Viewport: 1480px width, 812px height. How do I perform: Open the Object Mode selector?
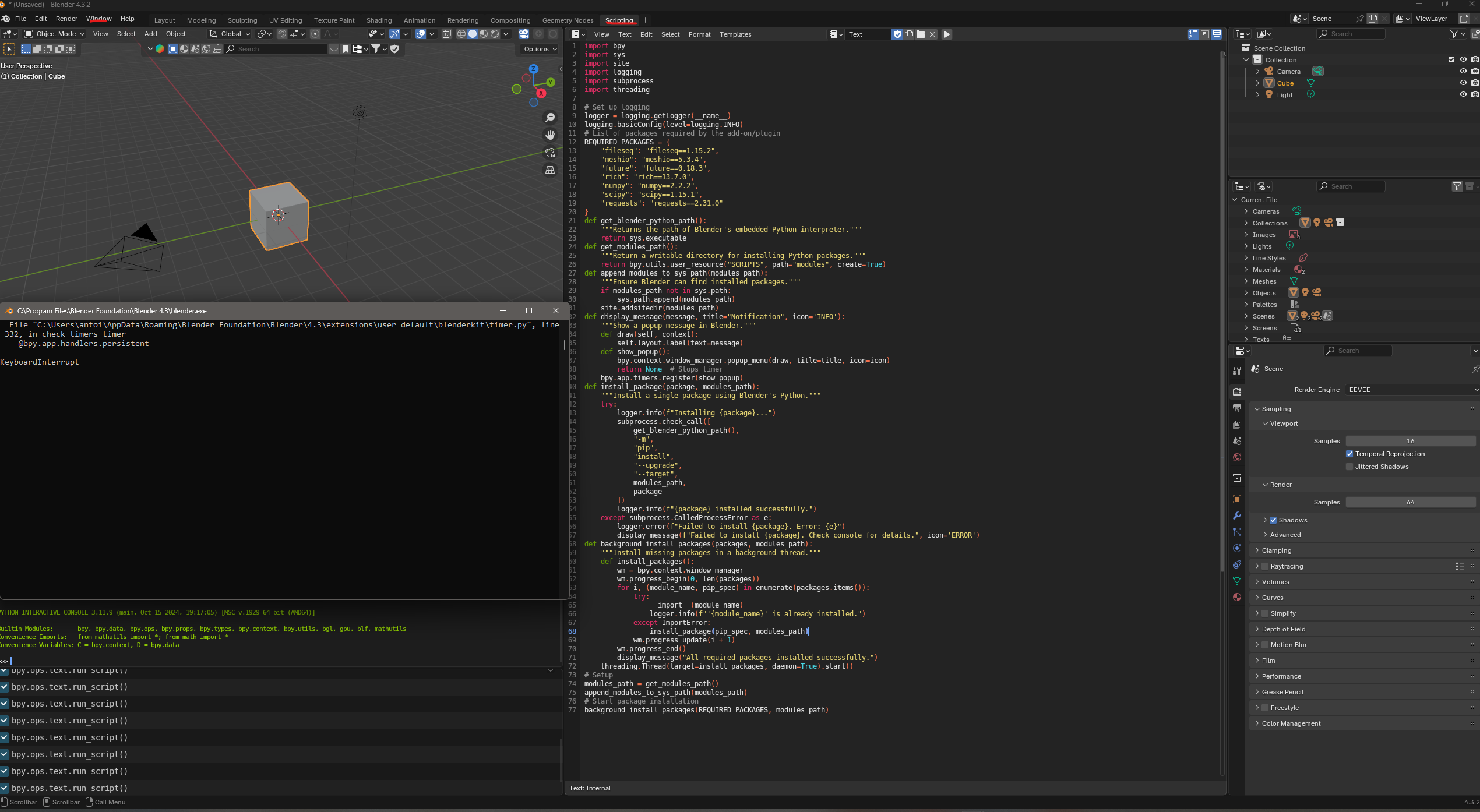[55, 34]
